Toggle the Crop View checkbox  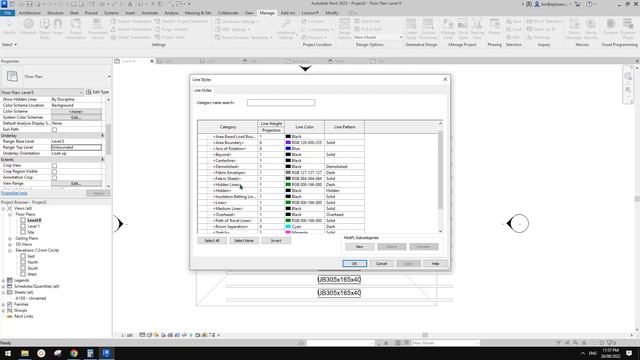click(54, 166)
